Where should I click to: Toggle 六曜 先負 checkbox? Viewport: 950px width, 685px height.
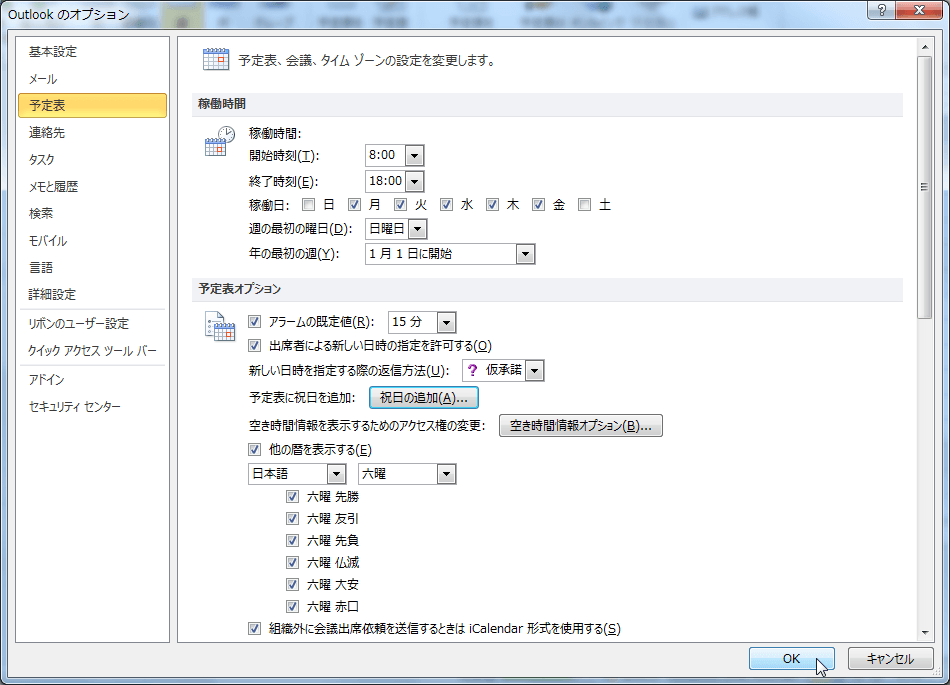(293, 540)
